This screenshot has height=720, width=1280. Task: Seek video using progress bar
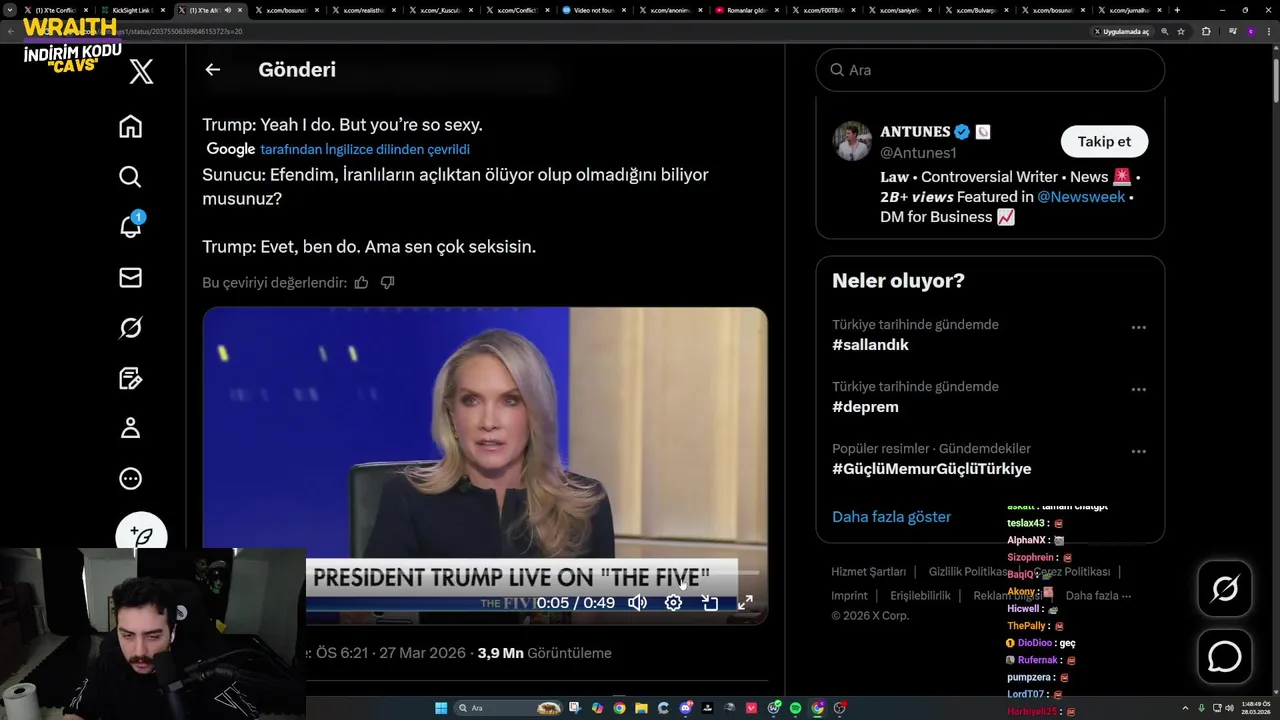click(x=485, y=573)
